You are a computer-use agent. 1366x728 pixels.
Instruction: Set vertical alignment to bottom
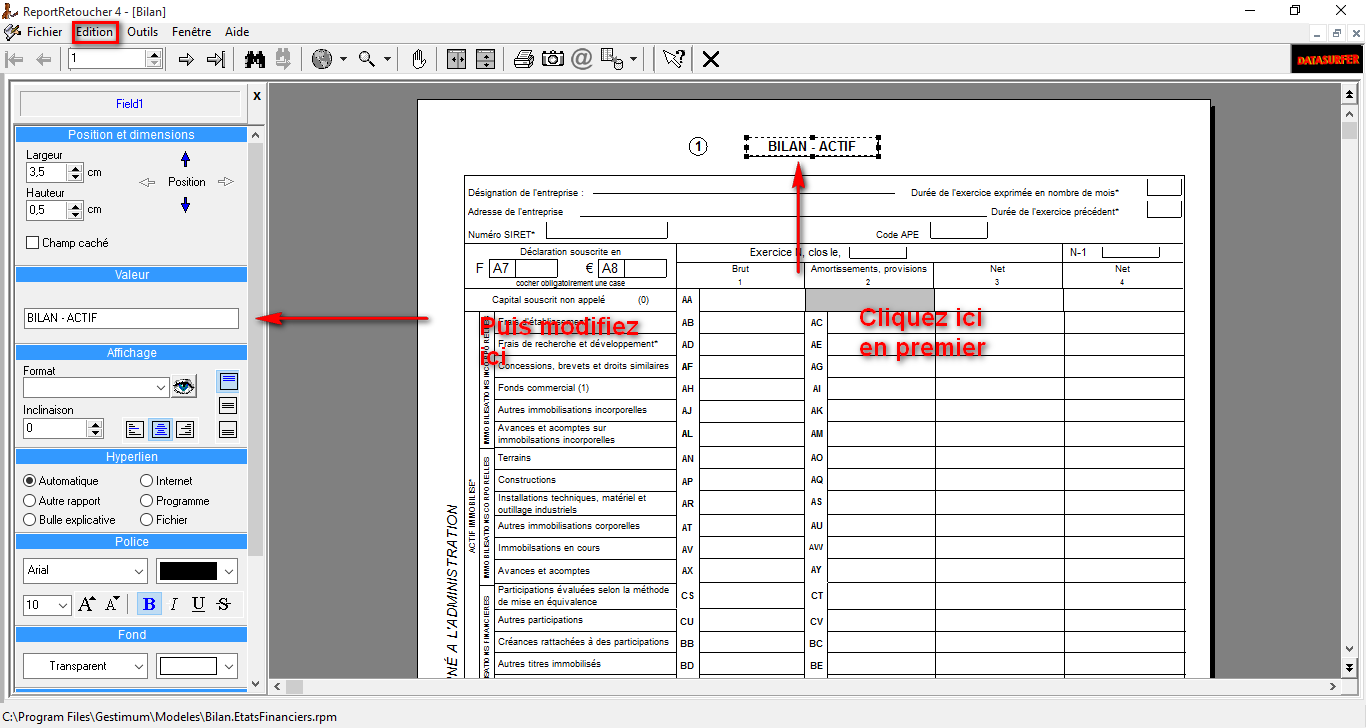click(x=228, y=429)
